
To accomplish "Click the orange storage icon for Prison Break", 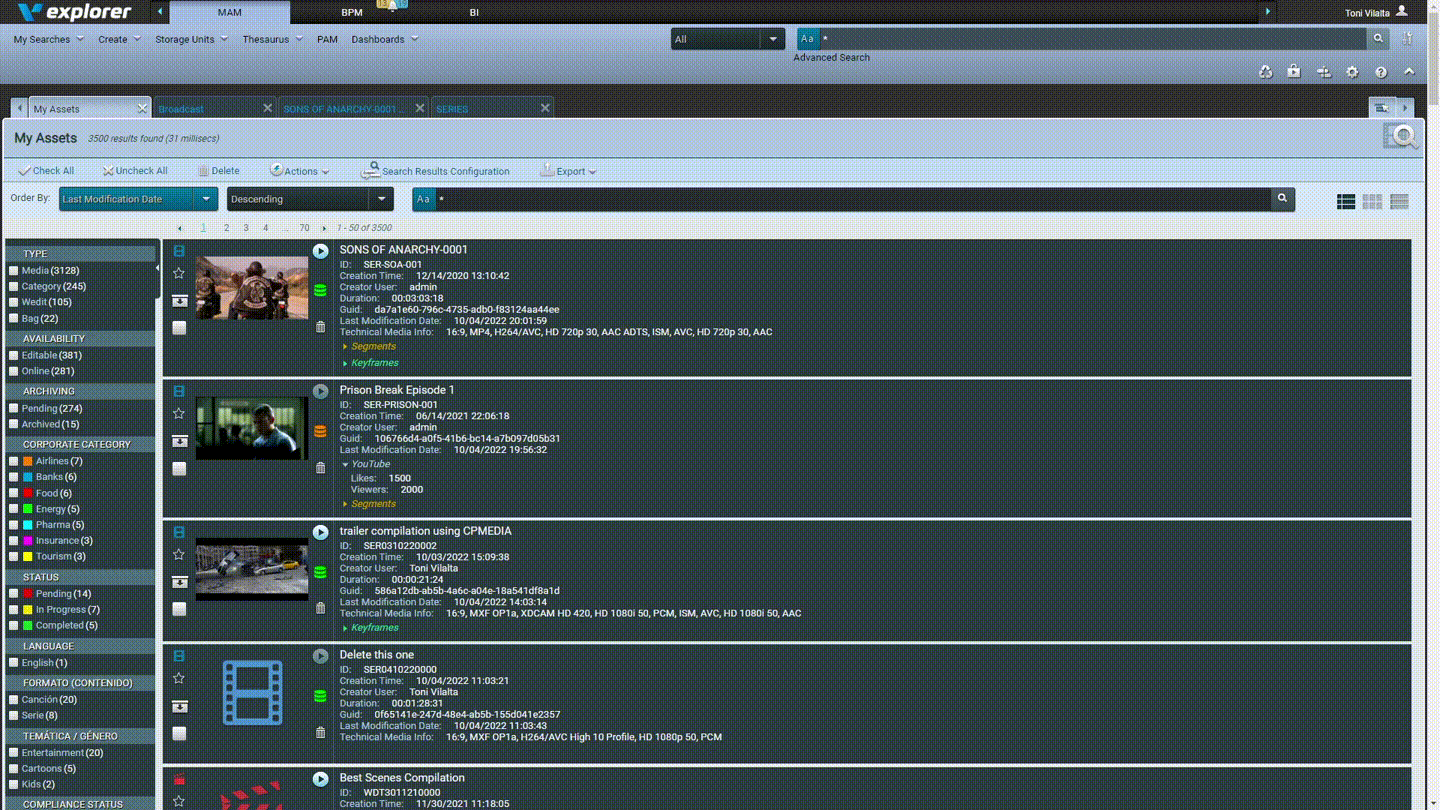I will (x=320, y=431).
